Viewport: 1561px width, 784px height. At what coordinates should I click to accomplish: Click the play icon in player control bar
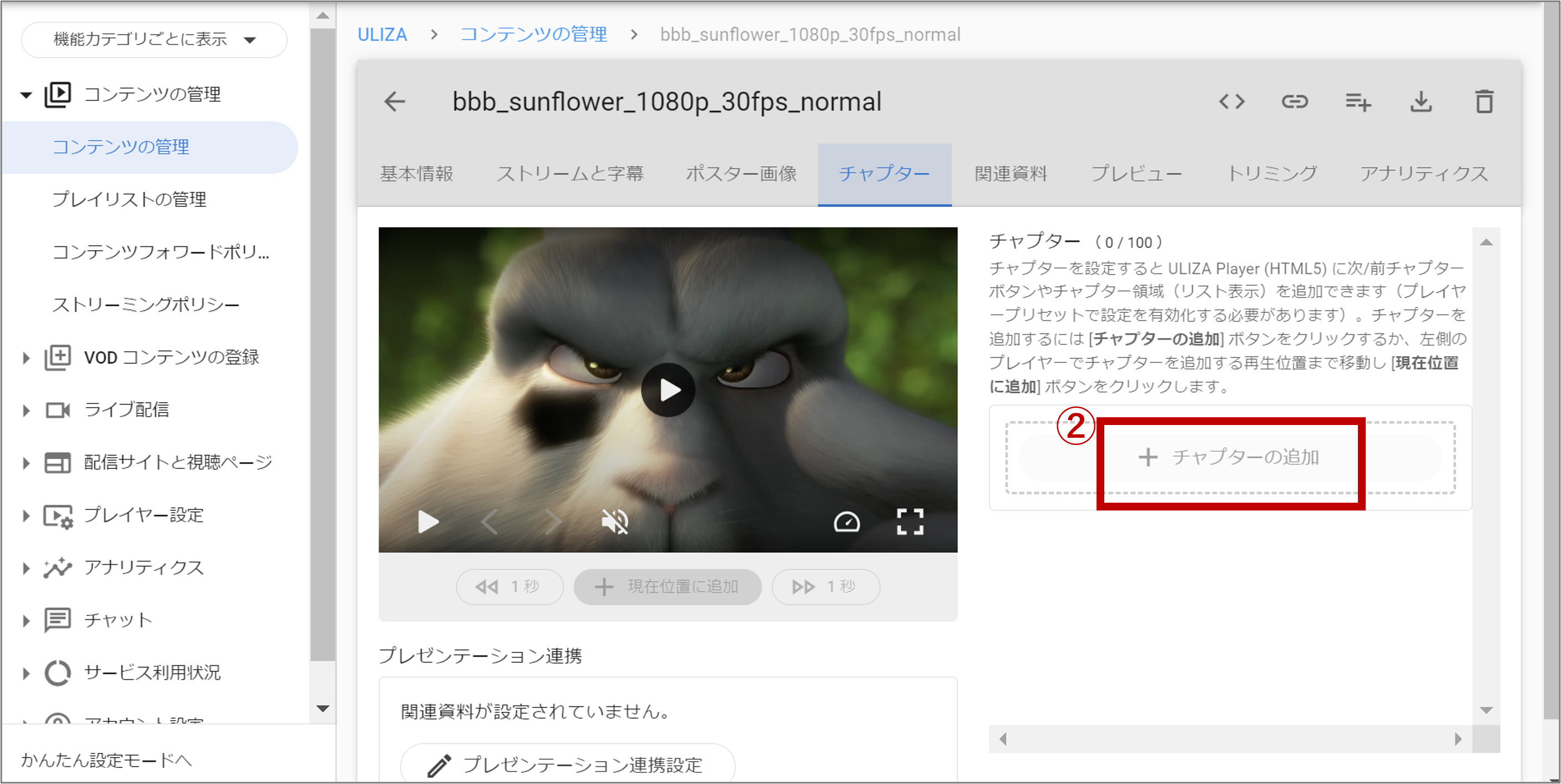pyautogui.click(x=428, y=521)
